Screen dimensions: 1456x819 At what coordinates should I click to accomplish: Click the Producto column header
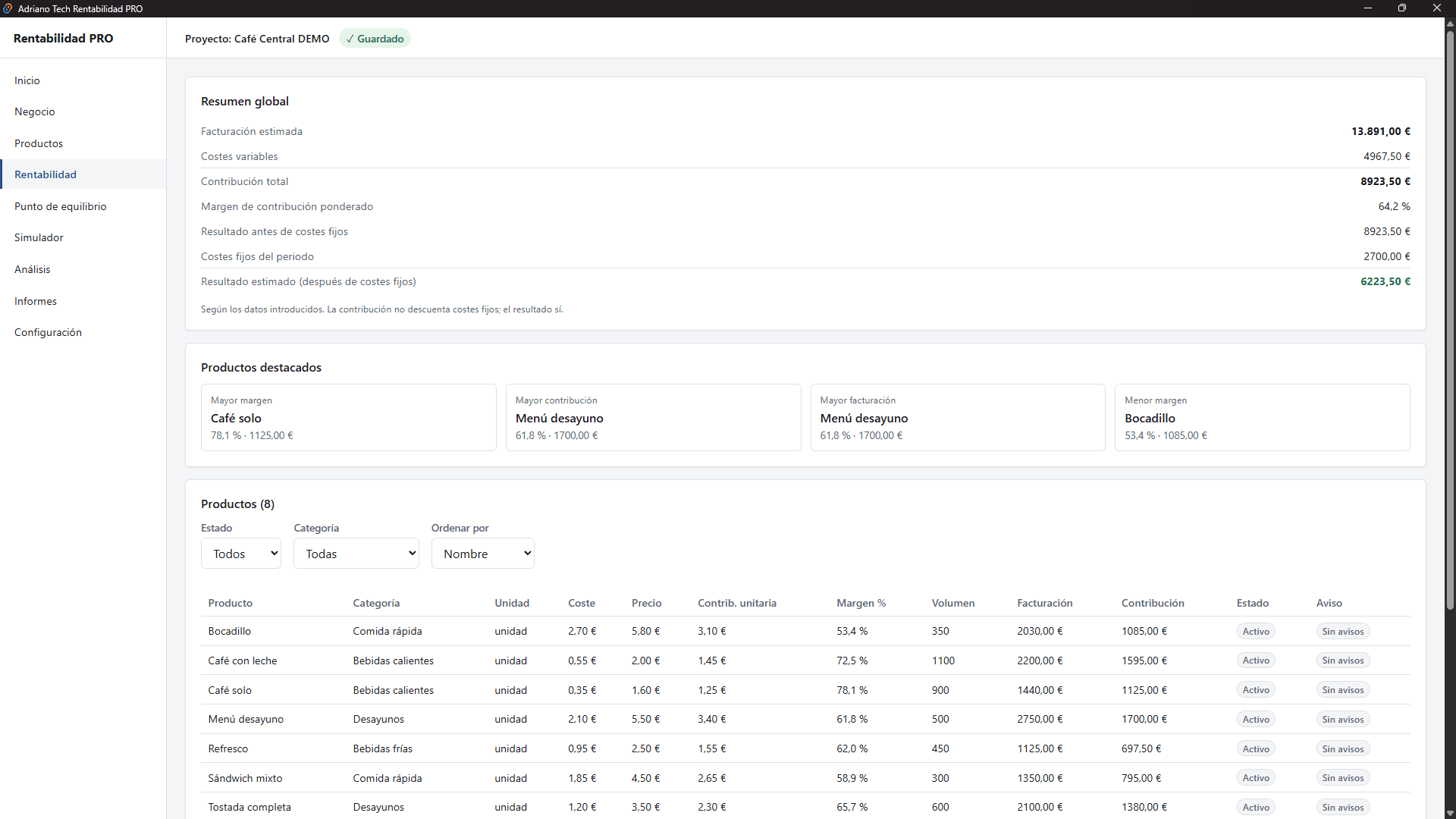tap(231, 603)
